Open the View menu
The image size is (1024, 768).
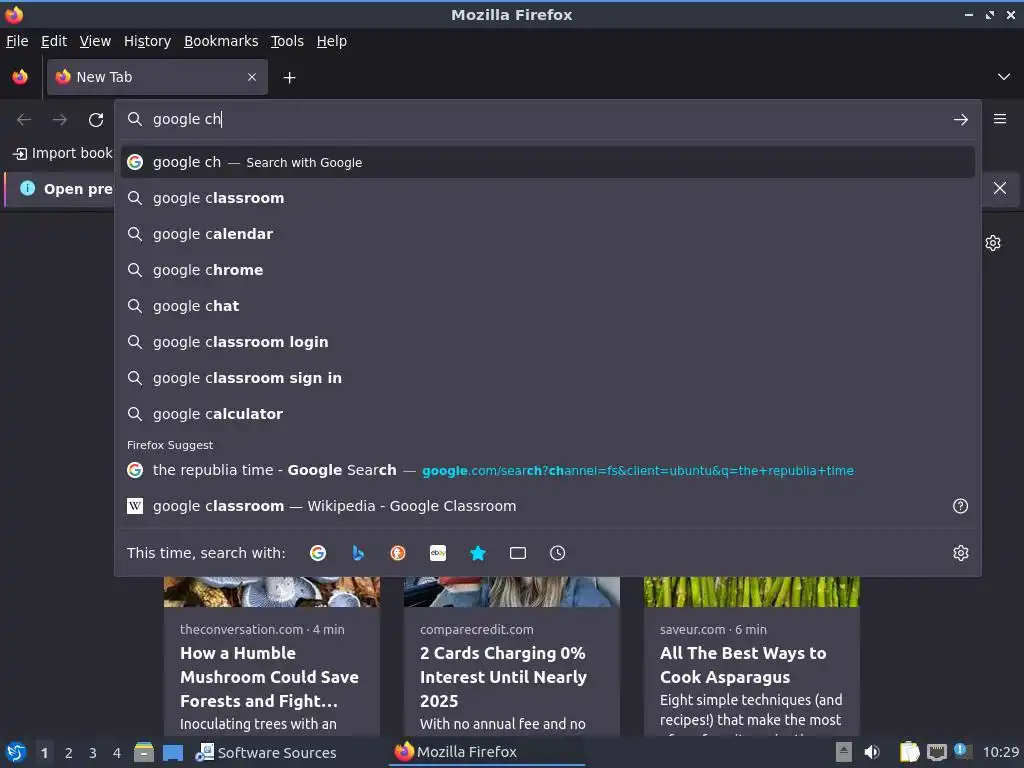click(x=95, y=41)
